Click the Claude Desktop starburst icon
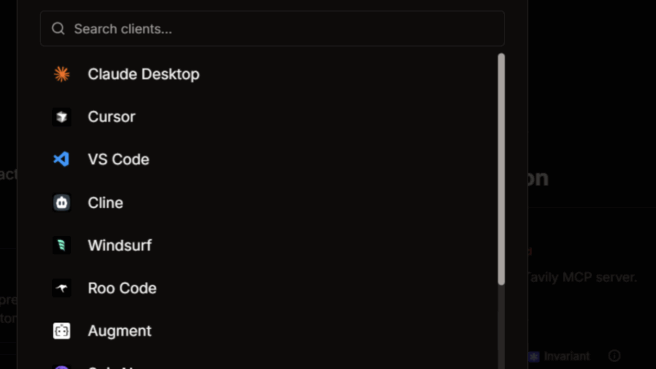Viewport: 656px width, 369px height. pos(62,74)
